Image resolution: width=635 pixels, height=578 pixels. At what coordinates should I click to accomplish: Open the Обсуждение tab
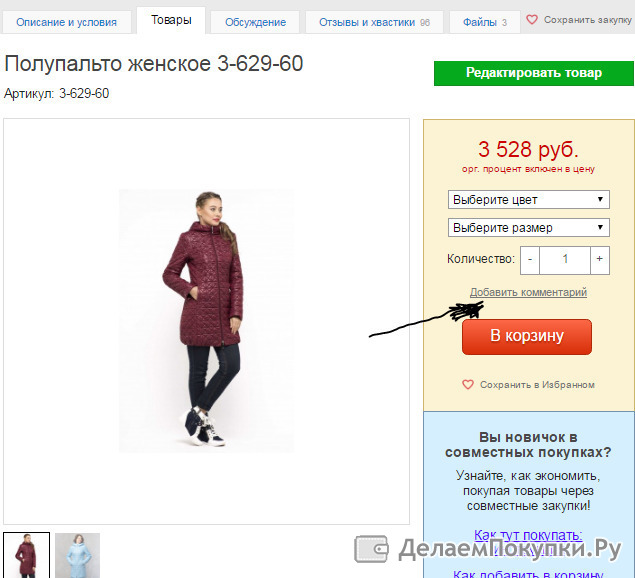[x=255, y=22]
